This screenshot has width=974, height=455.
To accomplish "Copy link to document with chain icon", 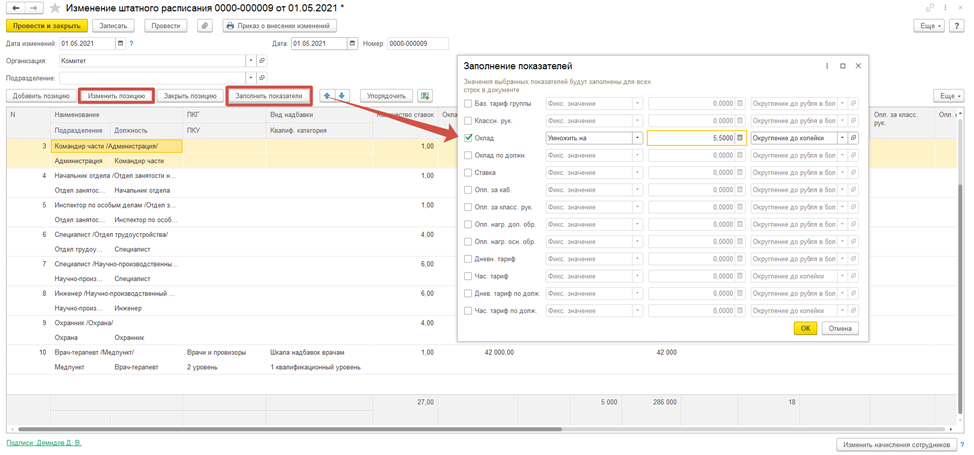I will coord(929,7).
